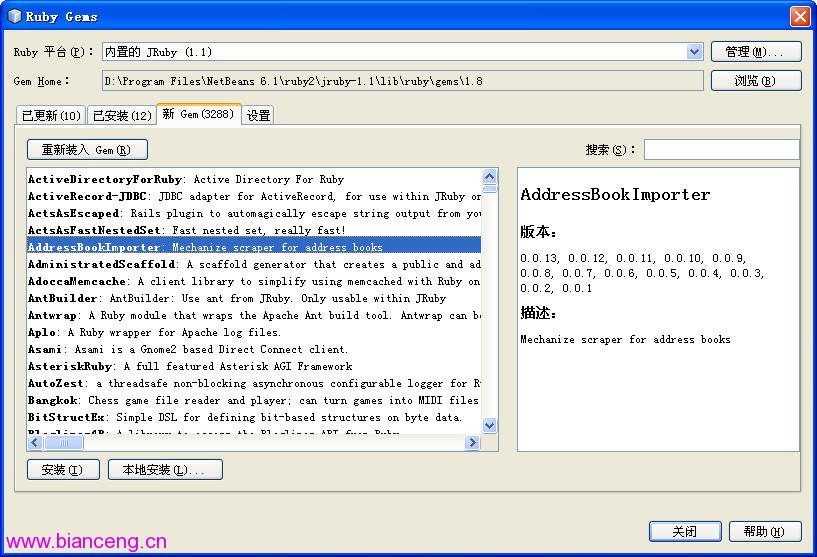Click the 安装(I) install button
Image resolution: width=817 pixels, height=557 pixels.
click(x=63, y=469)
